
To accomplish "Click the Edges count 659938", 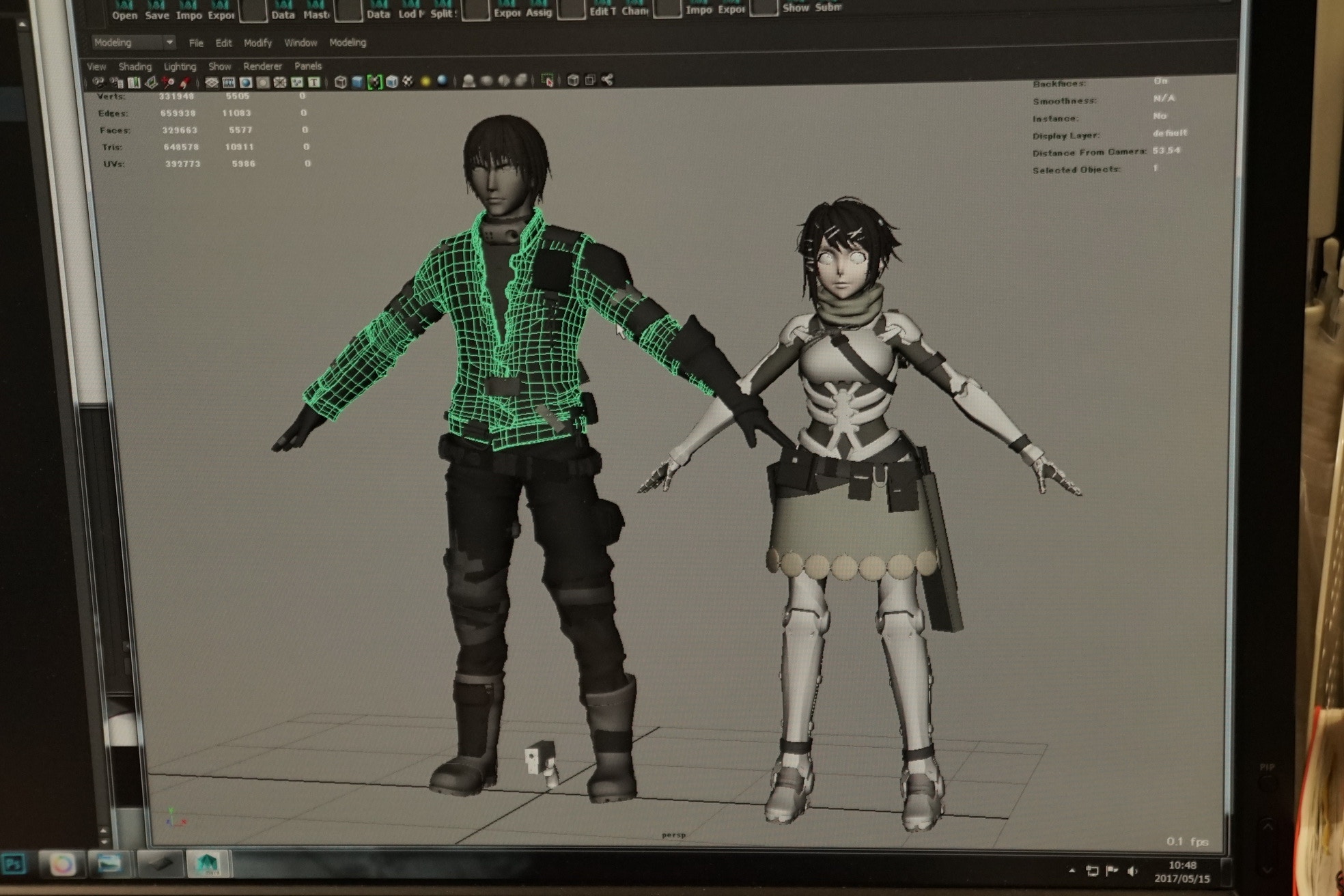I will click(178, 113).
